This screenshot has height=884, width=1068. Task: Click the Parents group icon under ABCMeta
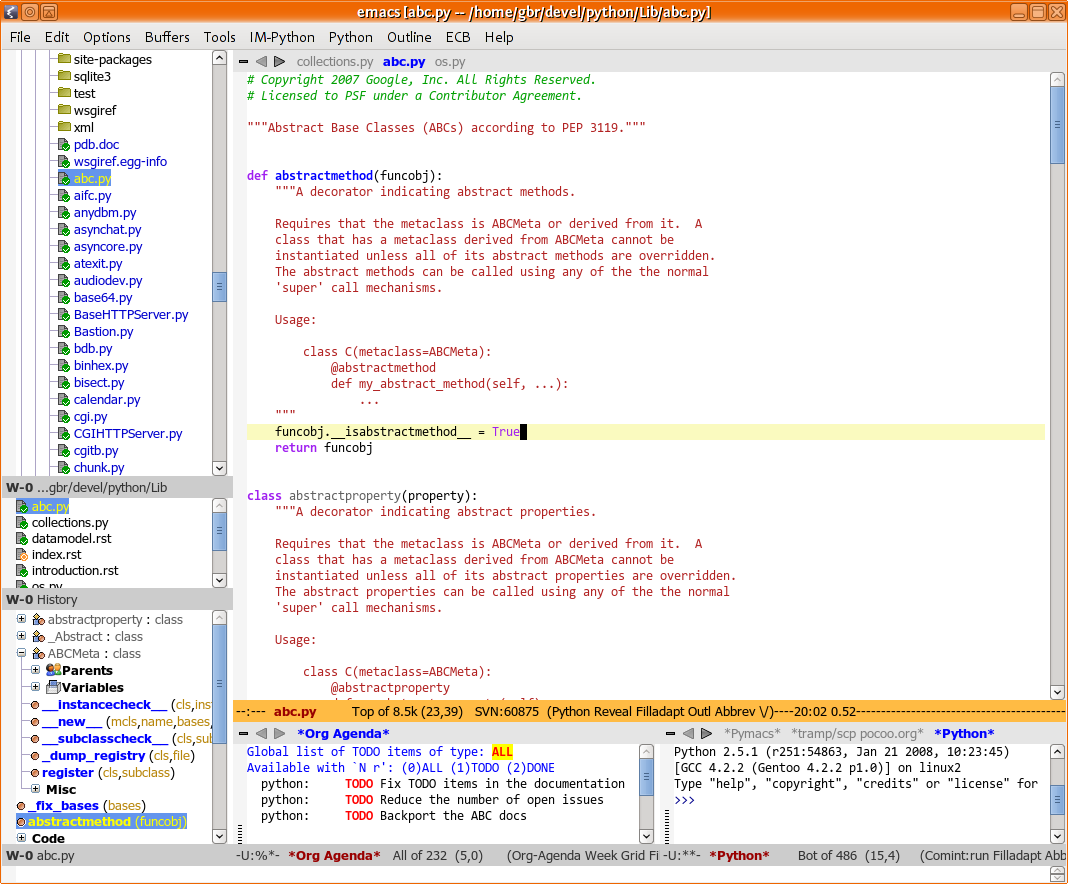click(x=53, y=670)
